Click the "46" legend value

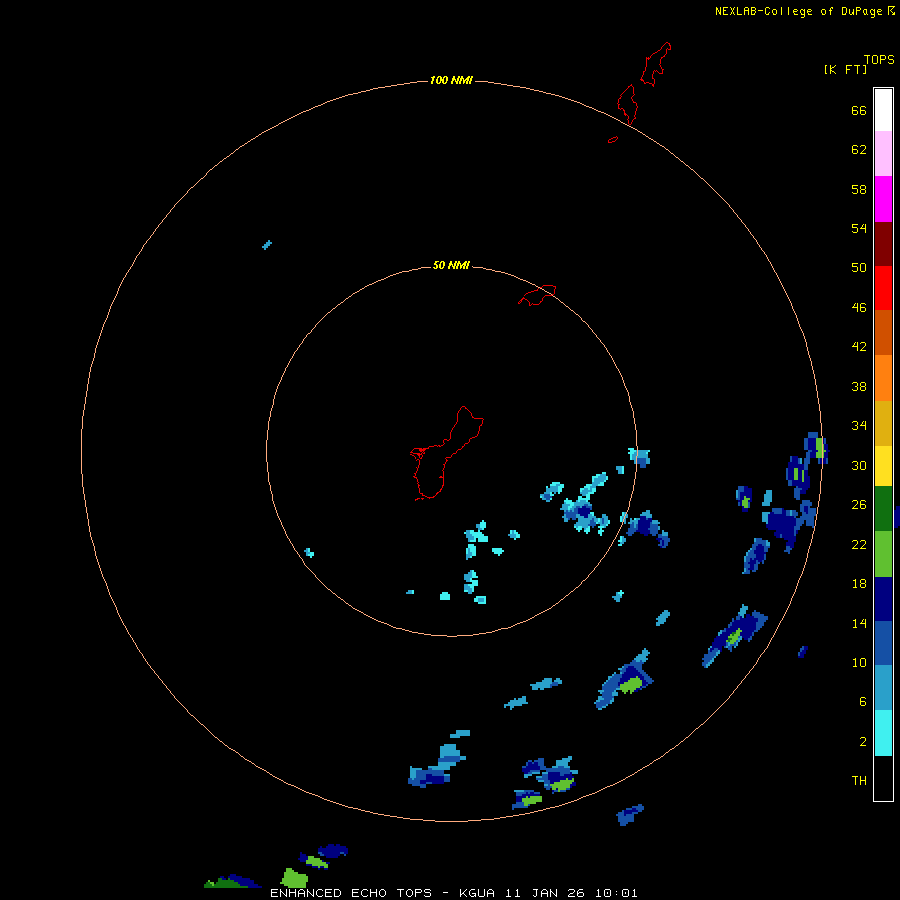[x=859, y=308]
